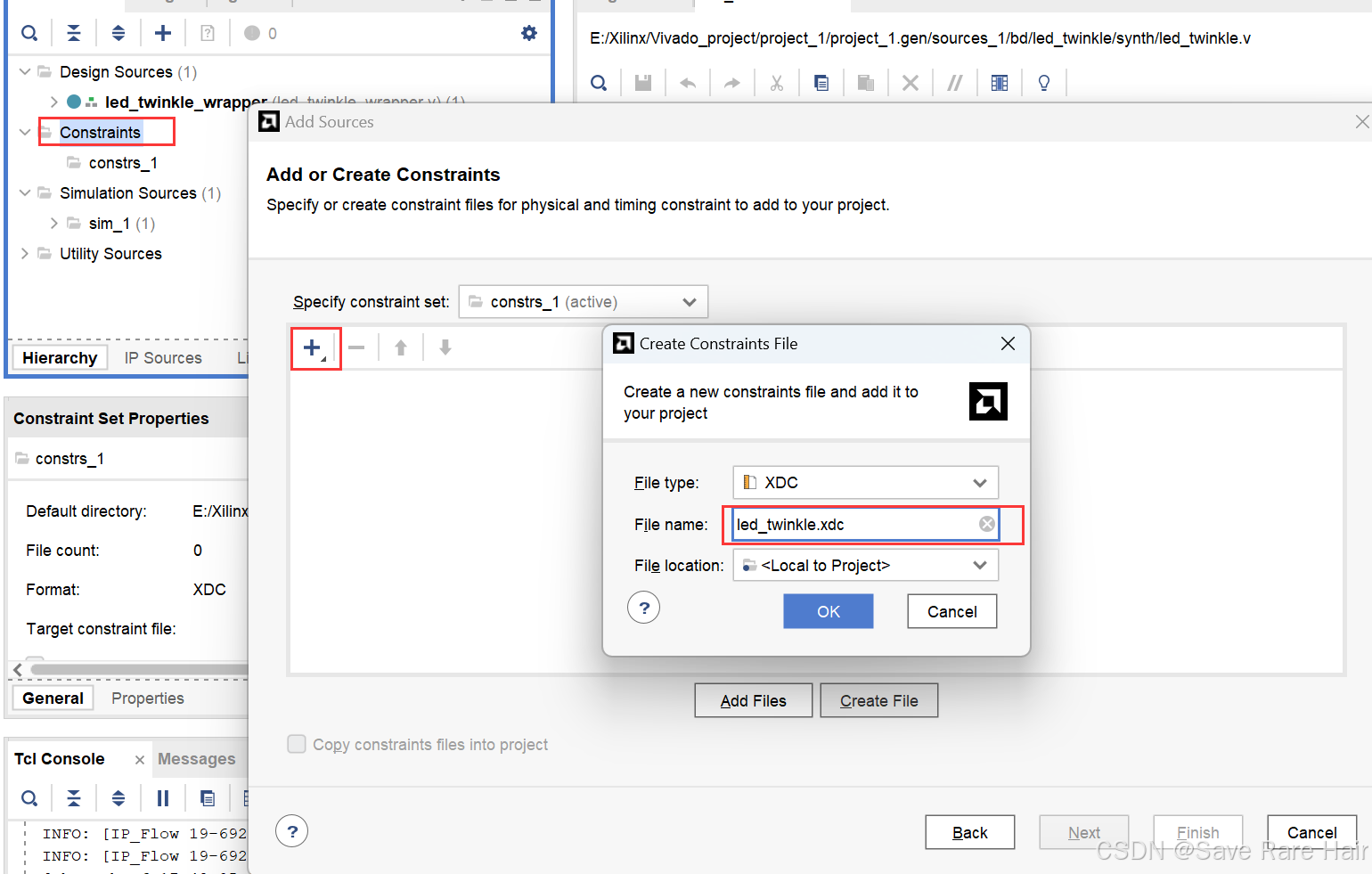
Task: Click horizontal scrollbar in properties panel
Action: [x=138, y=668]
